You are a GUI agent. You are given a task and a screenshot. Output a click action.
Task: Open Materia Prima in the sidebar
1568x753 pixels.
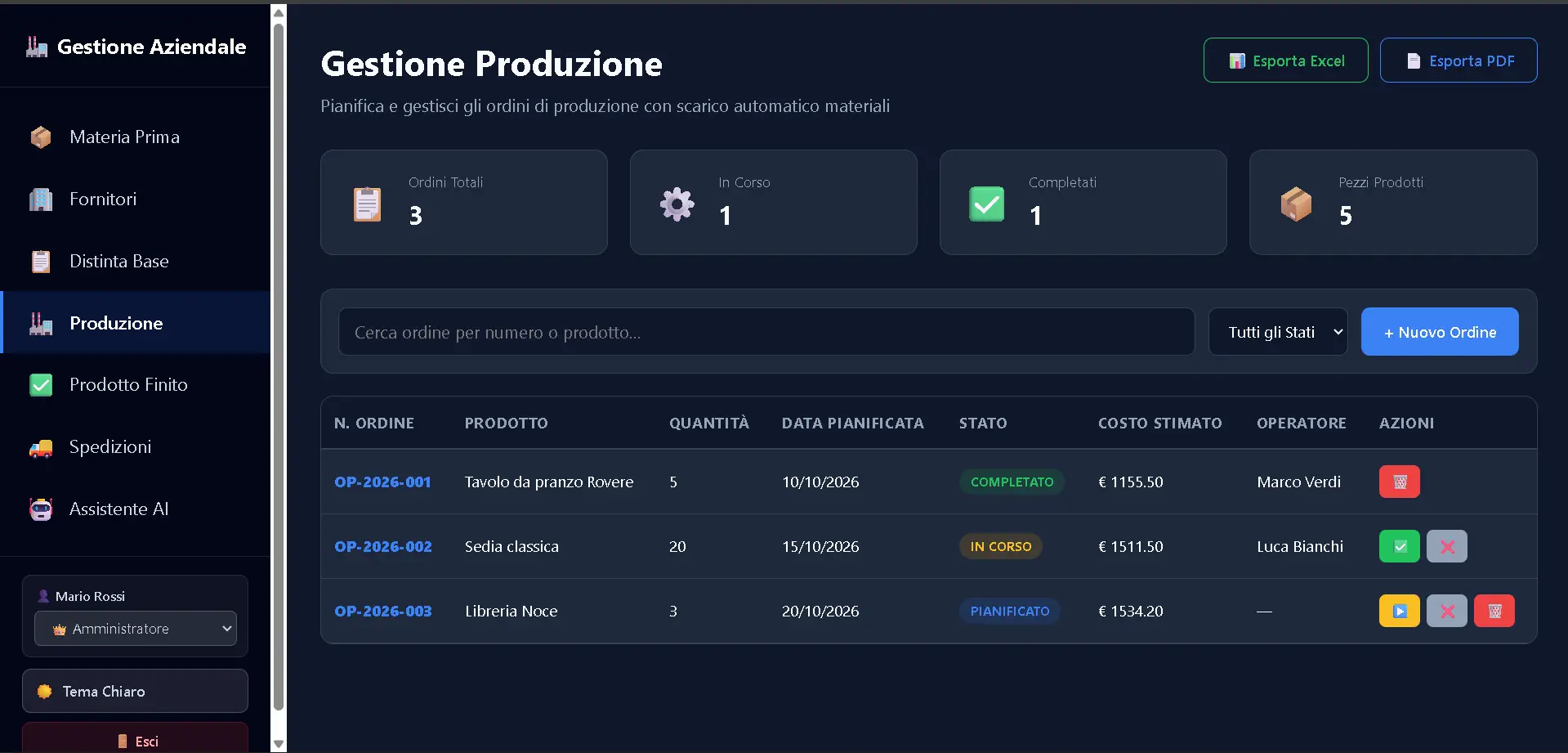tap(135, 137)
